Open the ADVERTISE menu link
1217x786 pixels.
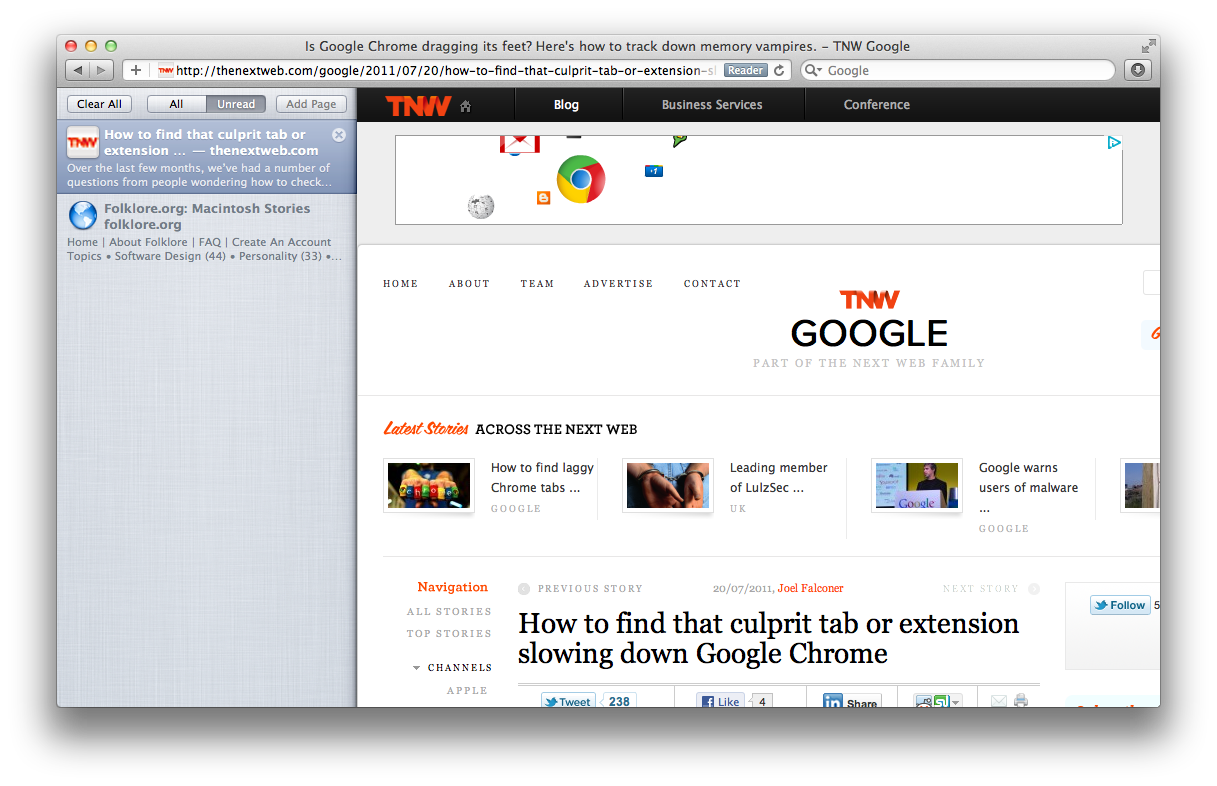618,284
